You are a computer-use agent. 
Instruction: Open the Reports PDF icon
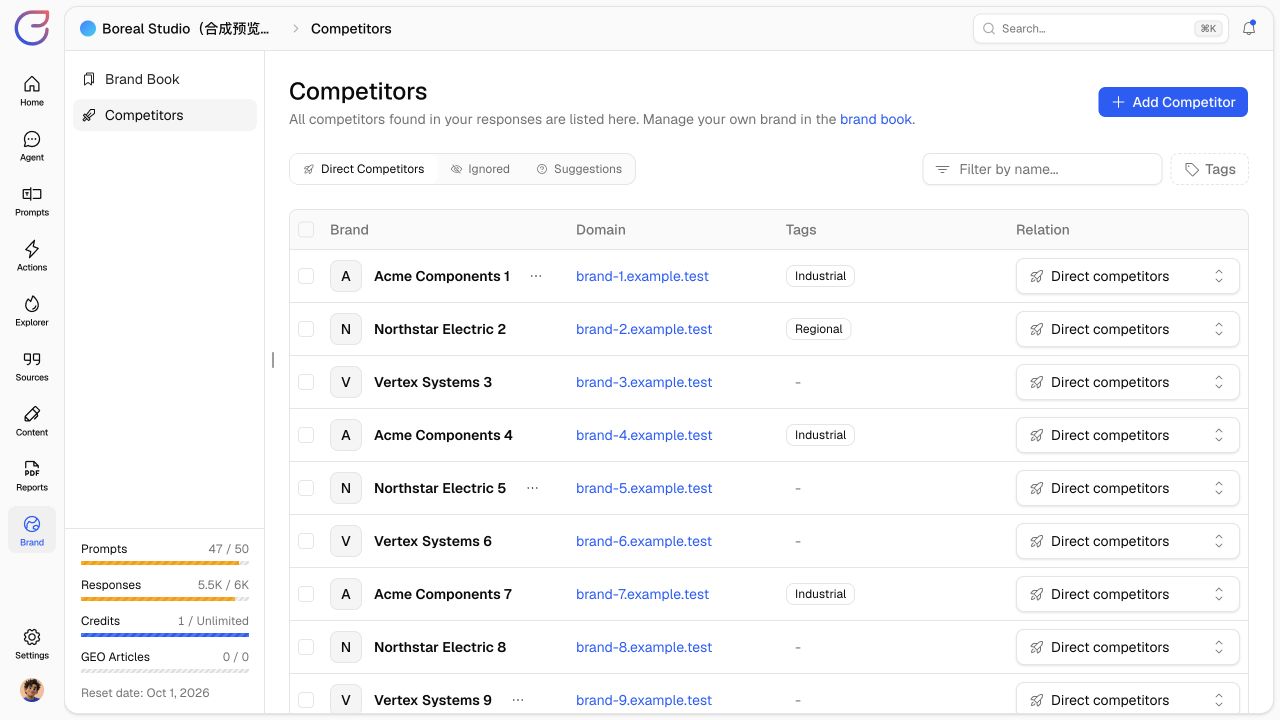click(32, 475)
